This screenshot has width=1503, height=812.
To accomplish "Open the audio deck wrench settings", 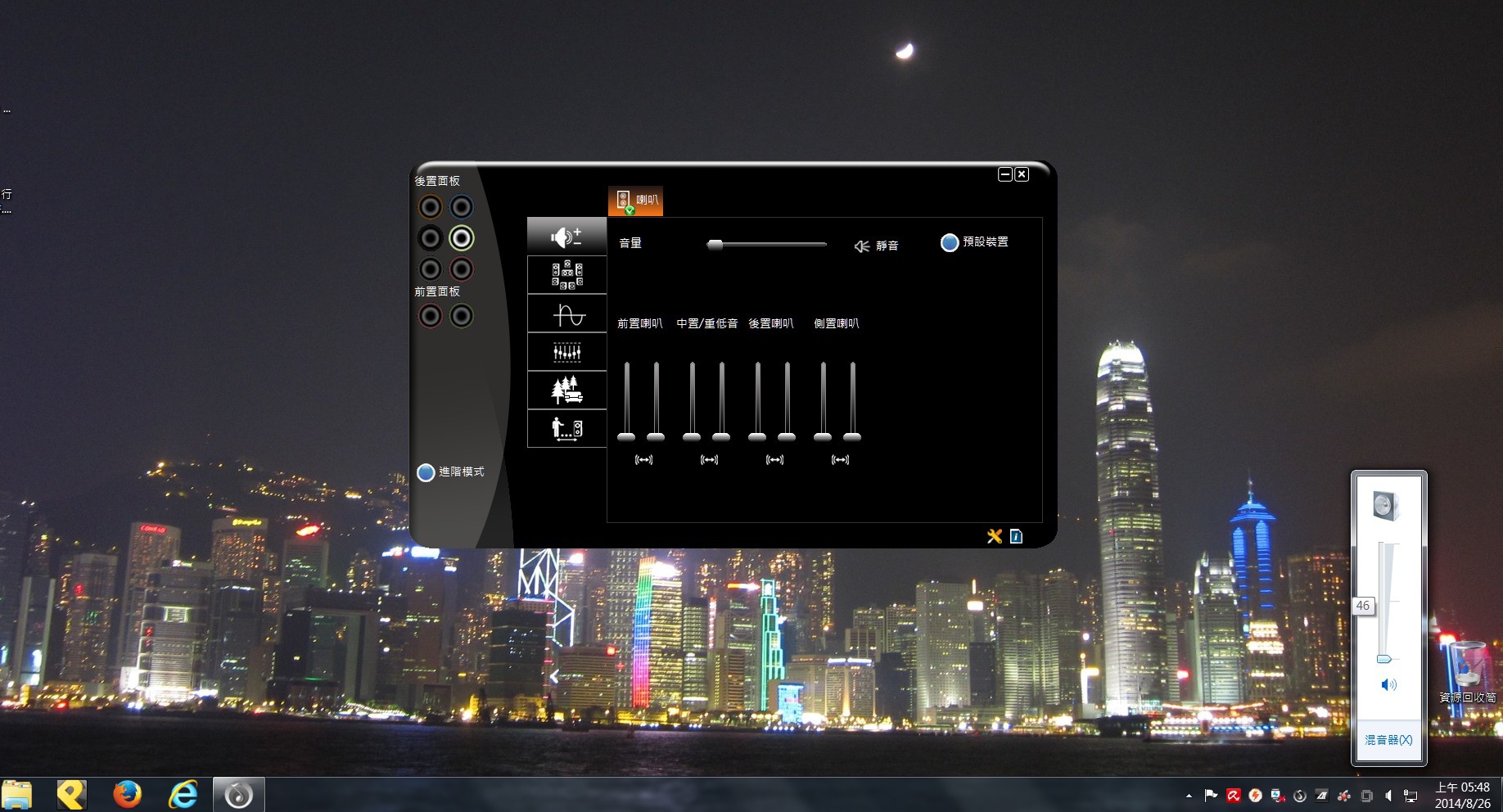I will point(995,536).
